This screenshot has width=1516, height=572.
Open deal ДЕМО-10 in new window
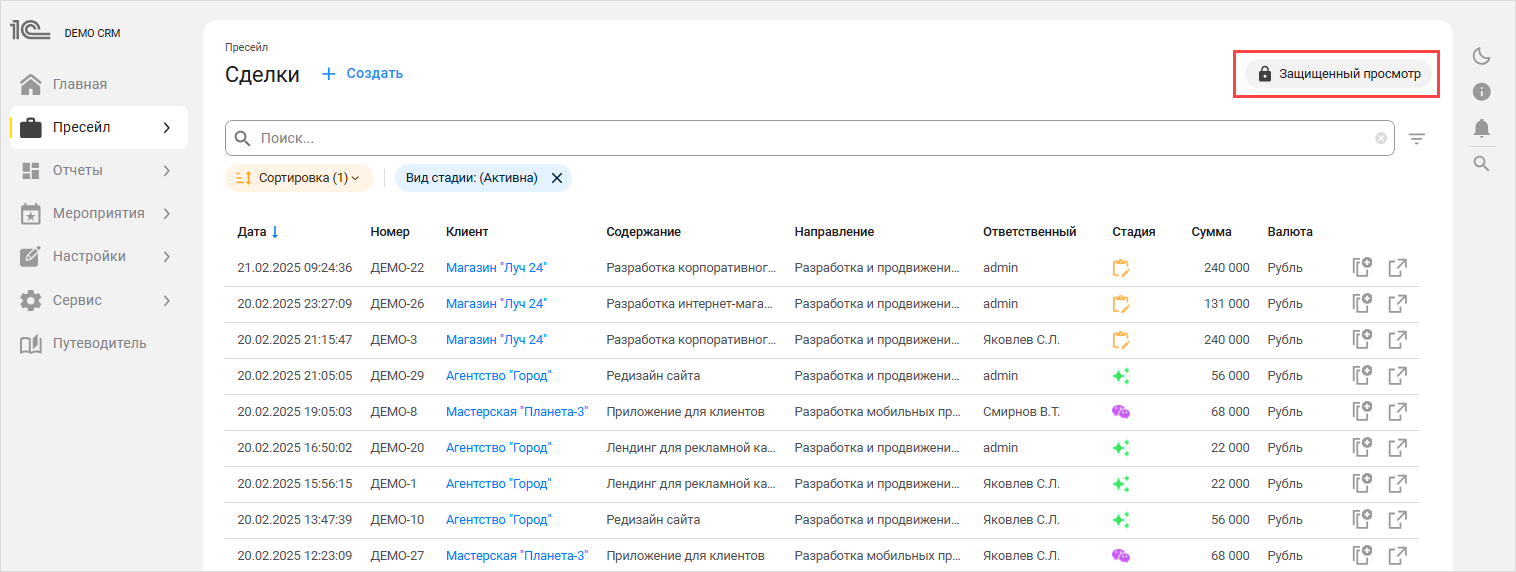[x=1398, y=520]
